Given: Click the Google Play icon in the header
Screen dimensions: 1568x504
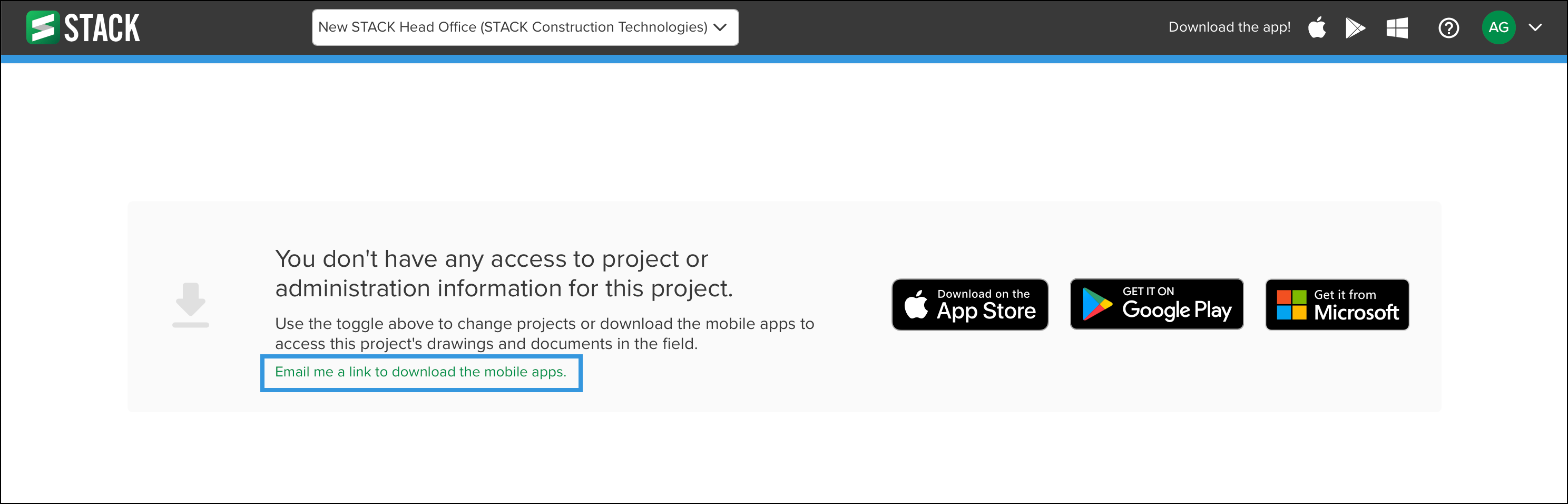Looking at the screenshot, I should 1355,27.
